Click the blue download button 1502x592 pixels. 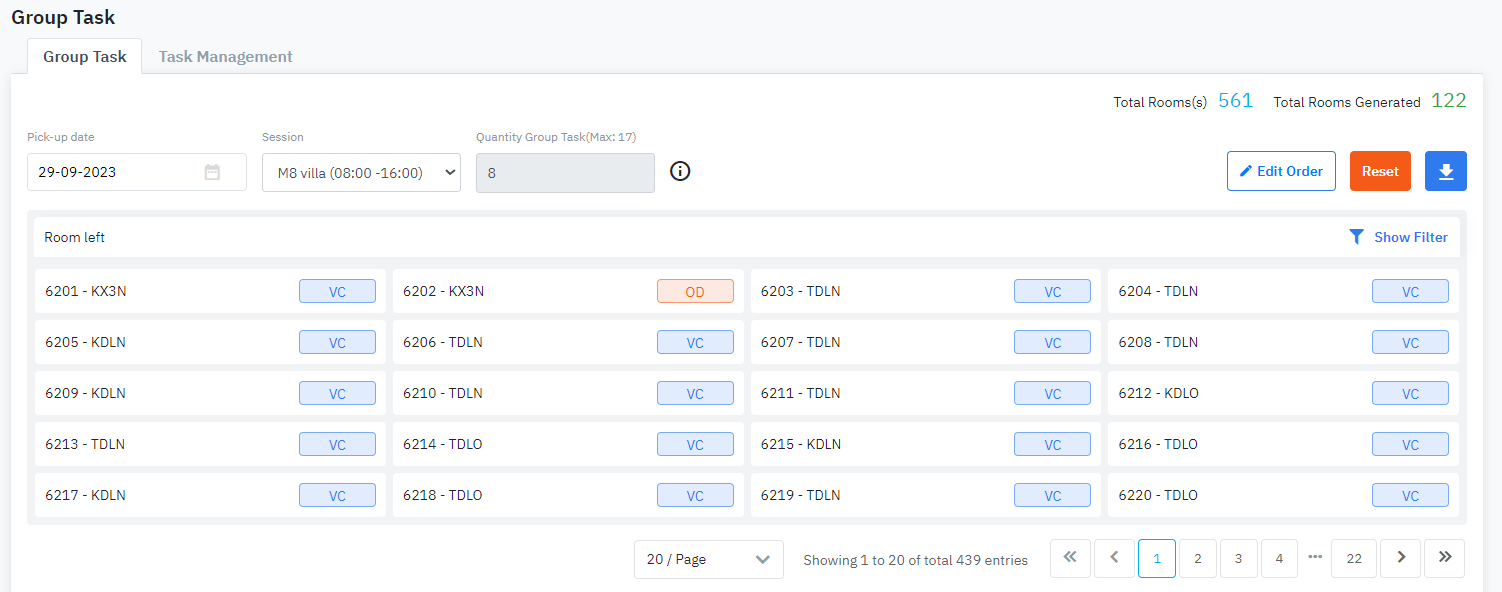coord(1446,171)
